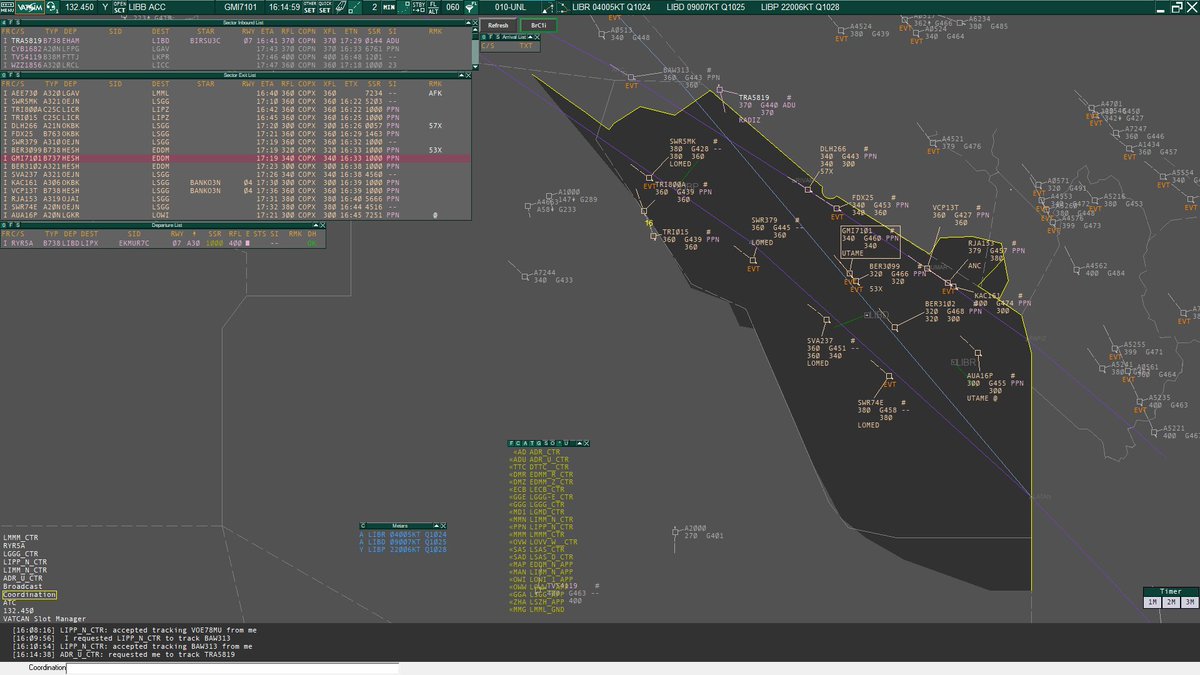This screenshot has height=675, width=1200.
Task: Collapse the Metars window
Action: [436, 526]
